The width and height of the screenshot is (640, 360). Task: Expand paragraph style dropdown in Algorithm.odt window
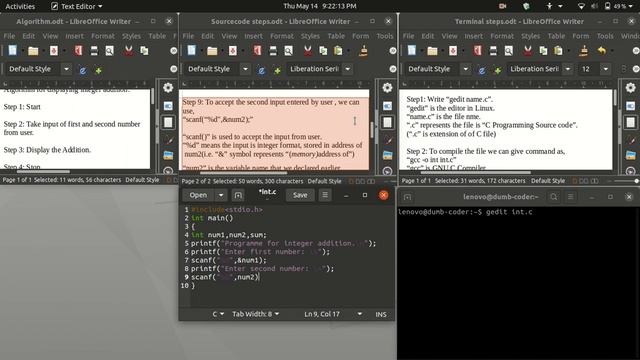[x=67, y=69]
